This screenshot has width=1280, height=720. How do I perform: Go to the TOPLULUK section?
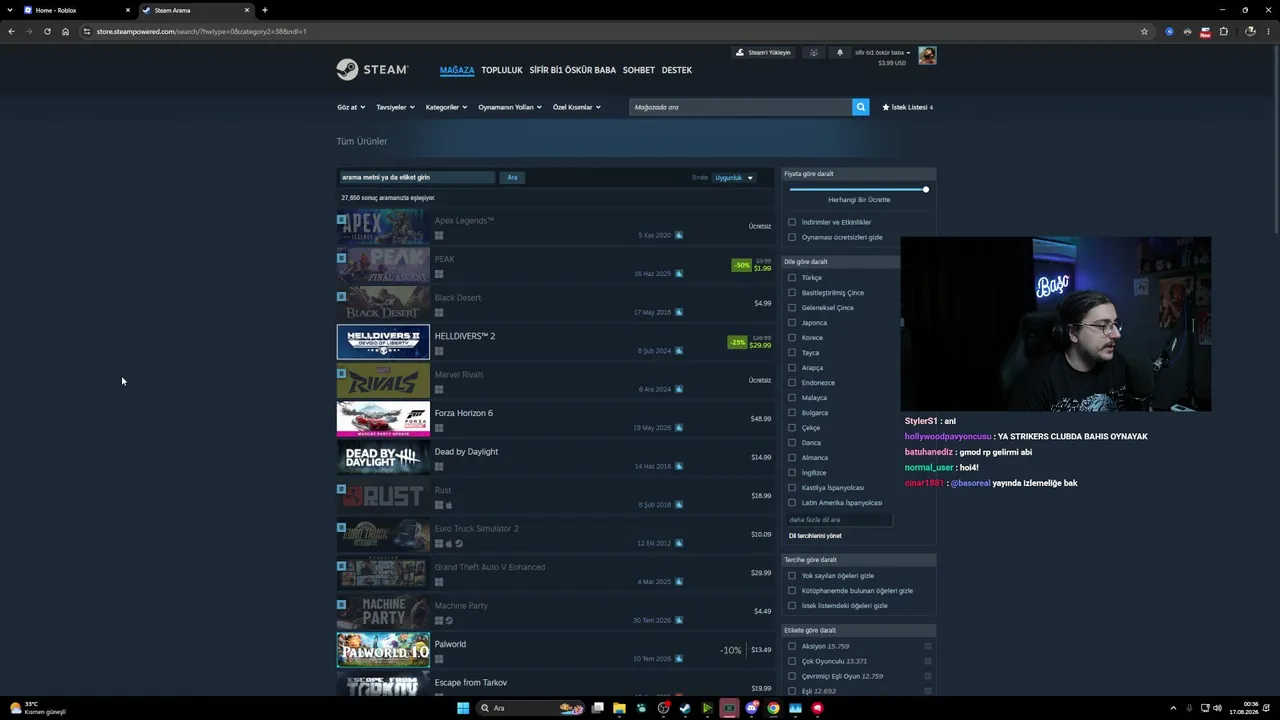pyautogui.click(x=502, y=70)
